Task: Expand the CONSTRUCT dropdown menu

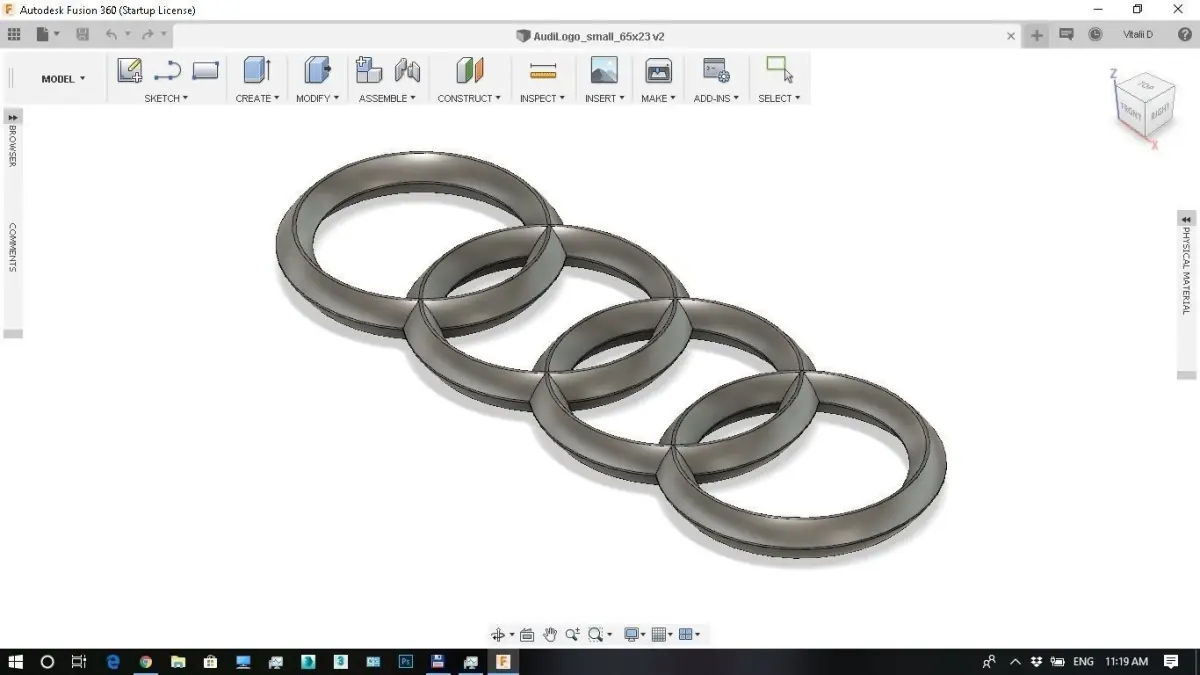Action: coord(469,98)
